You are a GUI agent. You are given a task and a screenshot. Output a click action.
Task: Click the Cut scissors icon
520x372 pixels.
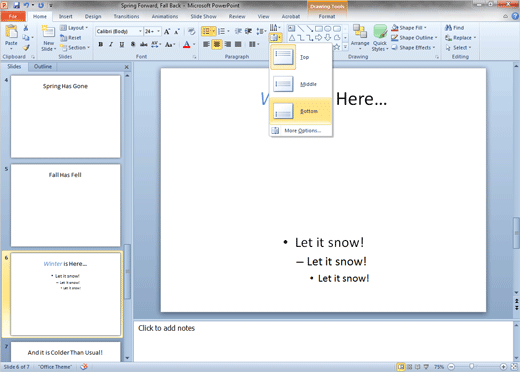click(x=26, y=28)
